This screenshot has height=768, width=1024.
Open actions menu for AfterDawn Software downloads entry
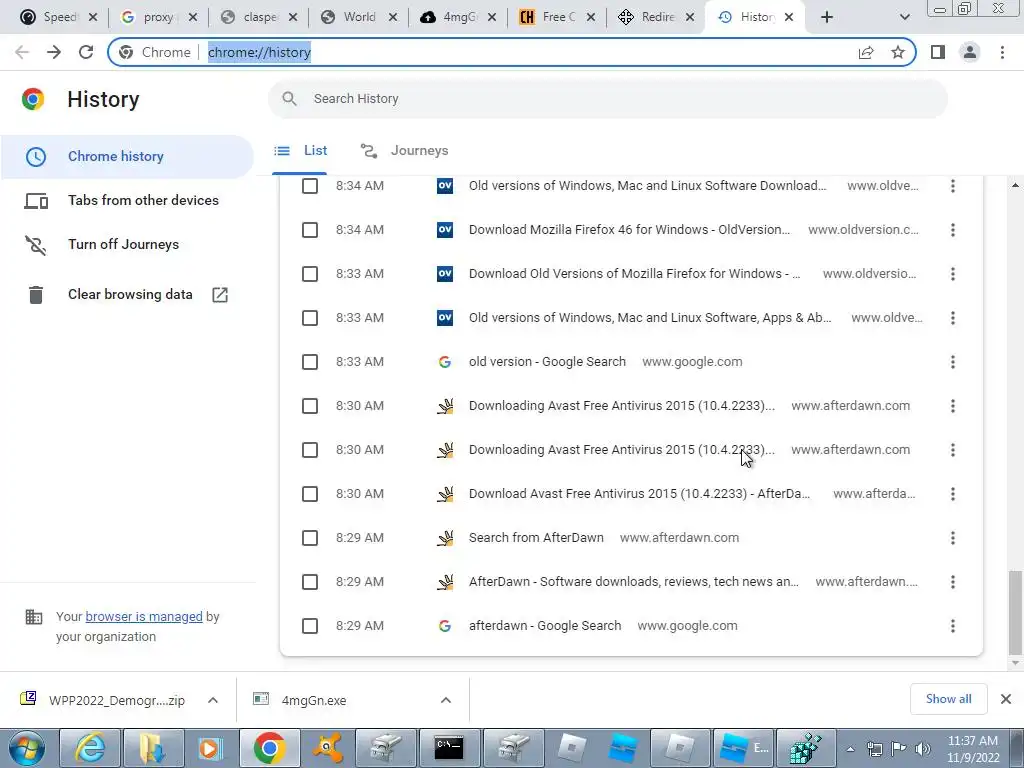tap(953, 582)
